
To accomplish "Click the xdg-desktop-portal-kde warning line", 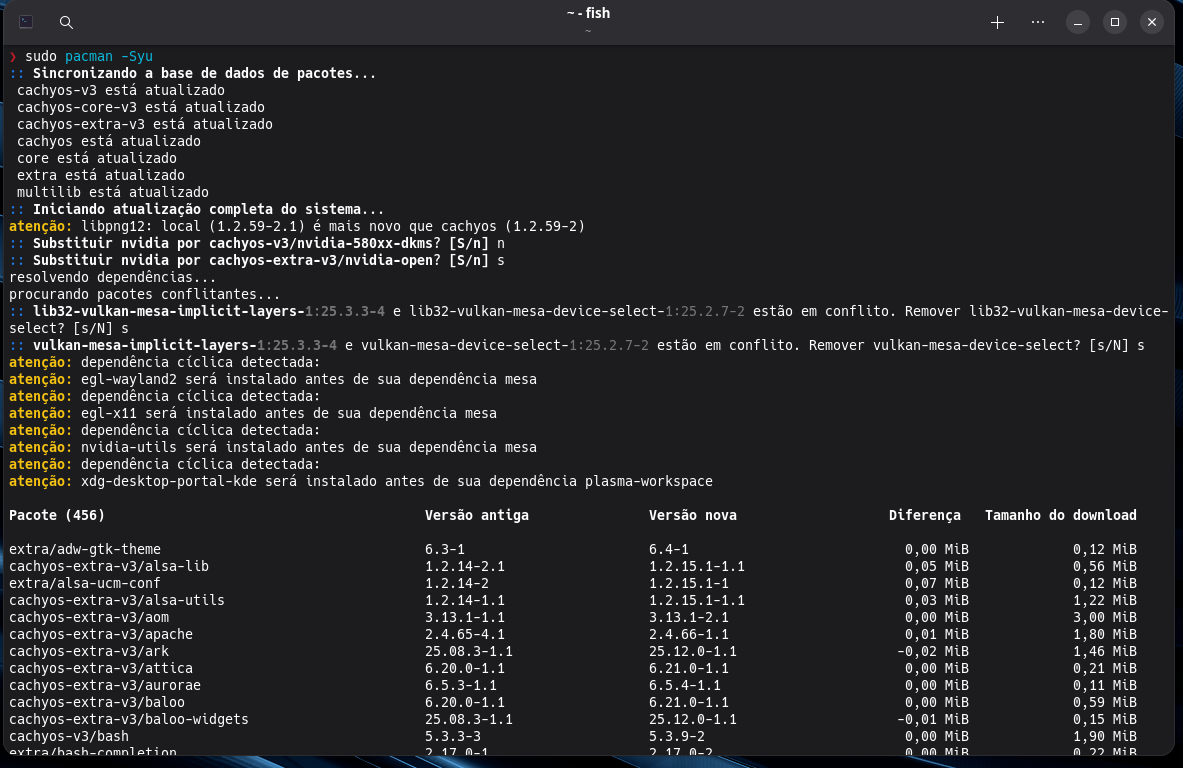I will (x=360, y=481).
